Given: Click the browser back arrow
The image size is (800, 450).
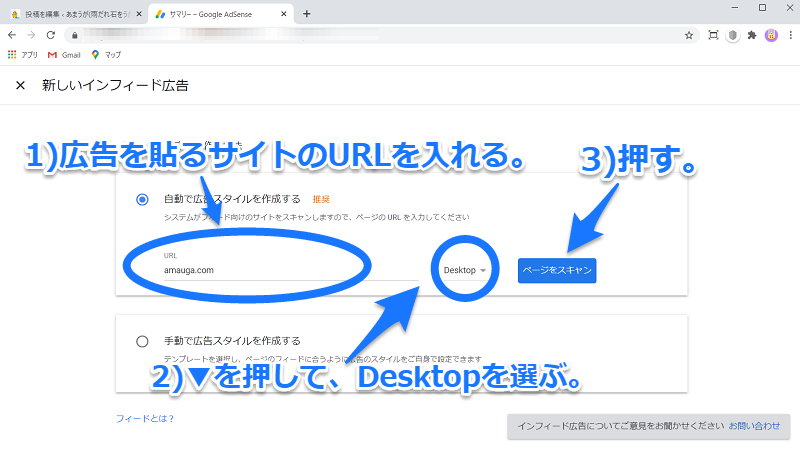Looking at the screenshot, I should tap(12, 34).
